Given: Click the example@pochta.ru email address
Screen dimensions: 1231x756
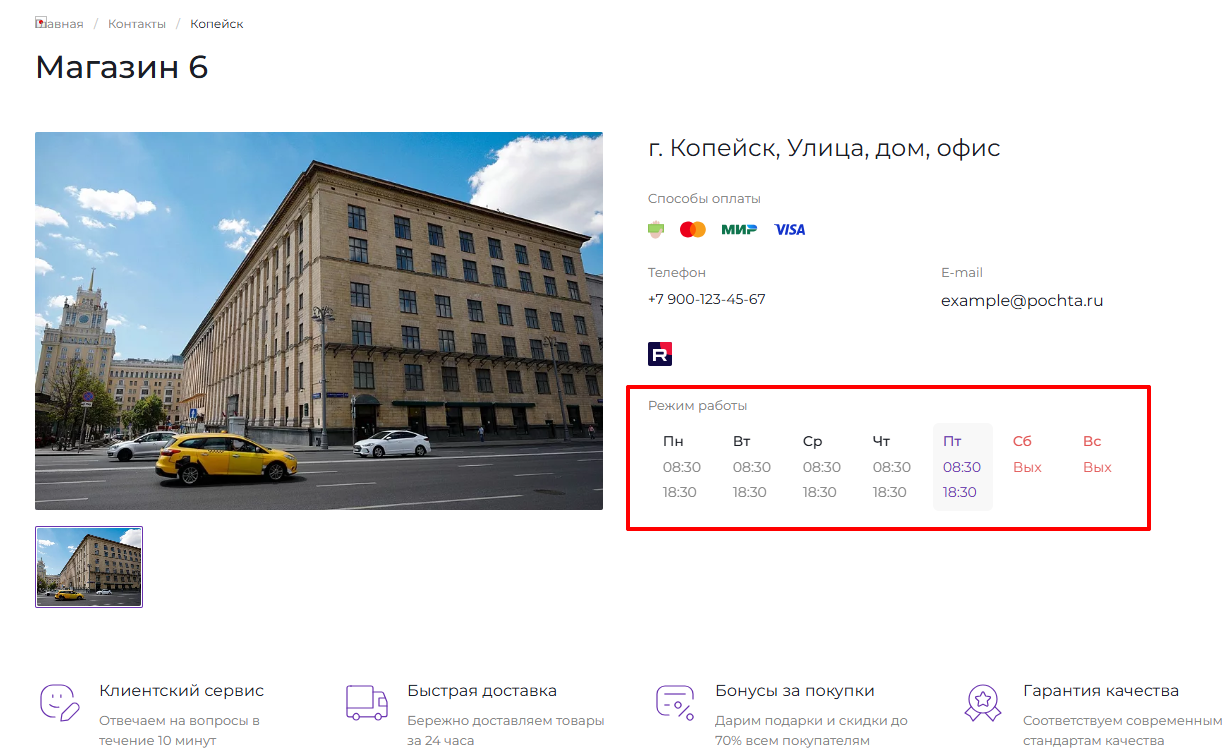Looking at the screenshot, I should (1022, 301).
